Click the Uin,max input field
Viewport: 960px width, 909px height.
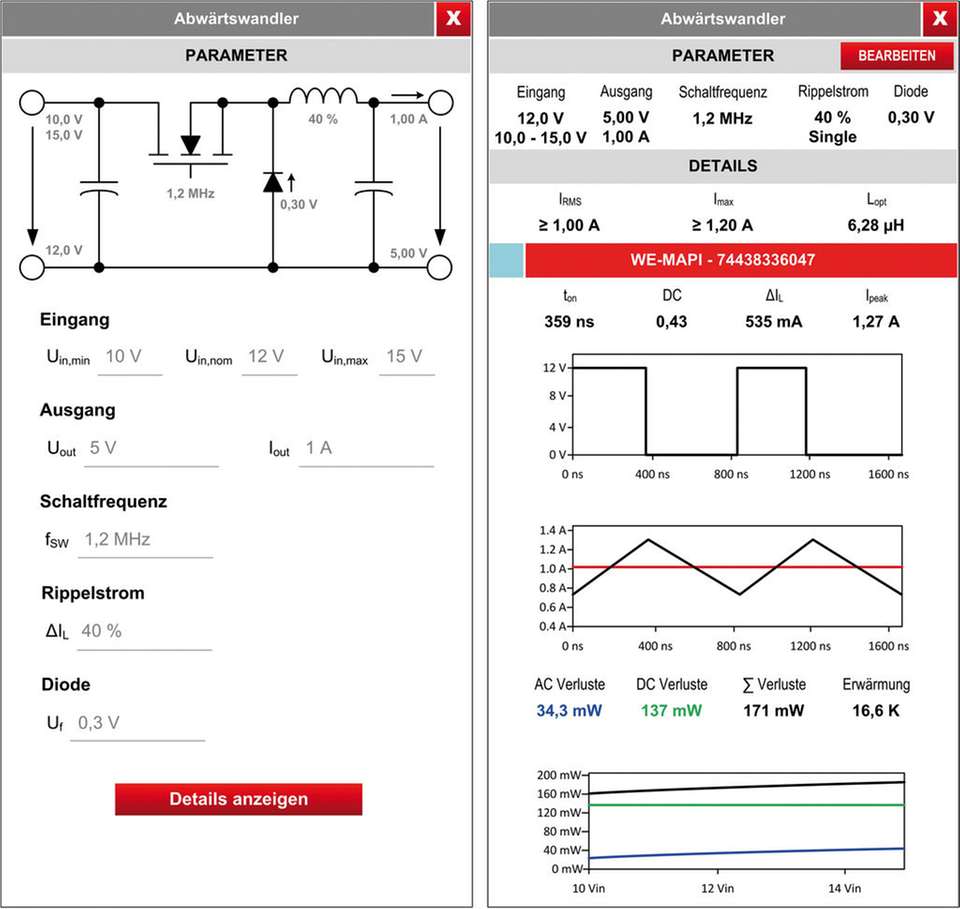tap(405, 357)
